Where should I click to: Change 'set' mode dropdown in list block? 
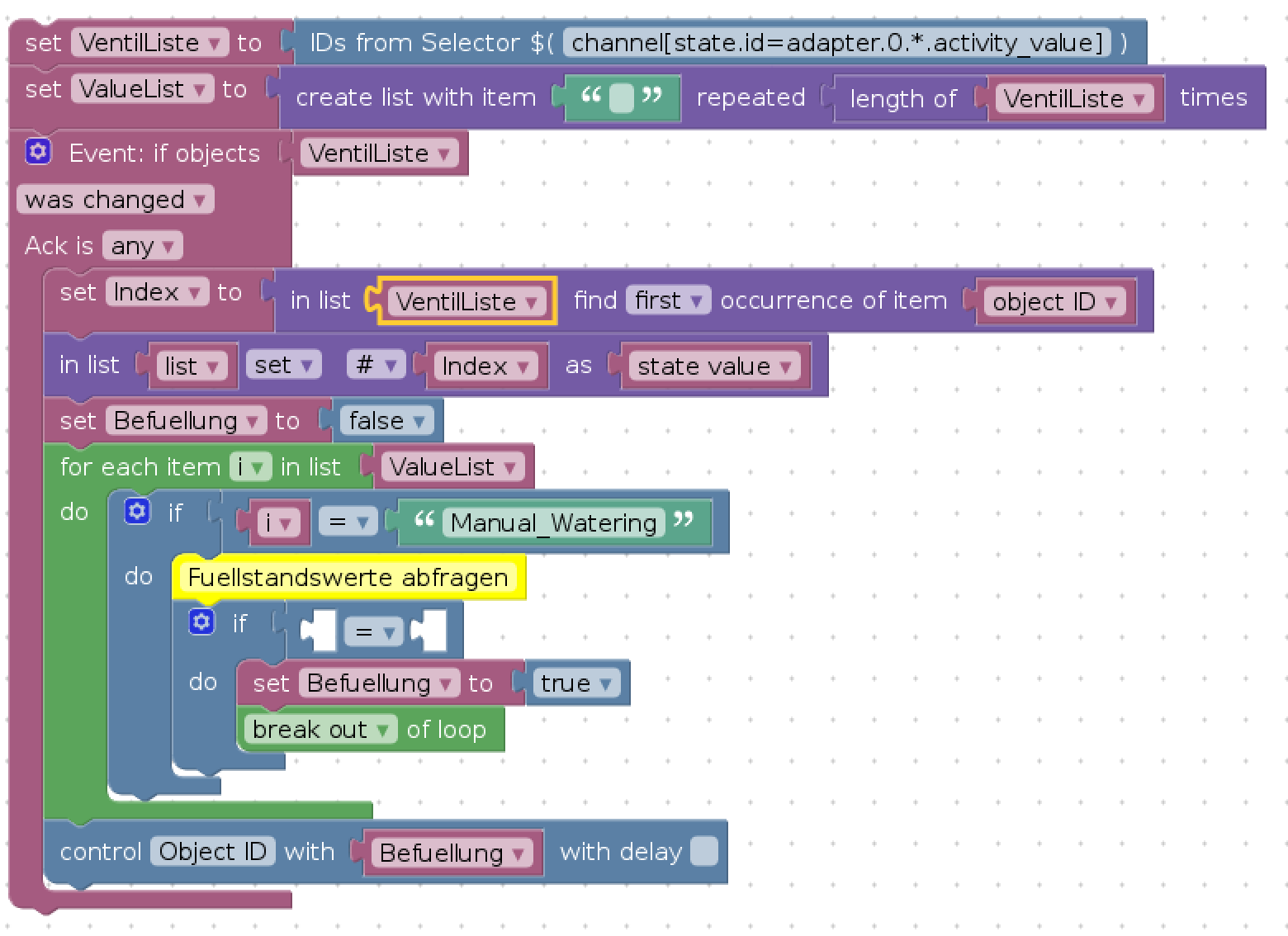click(283, 365)
